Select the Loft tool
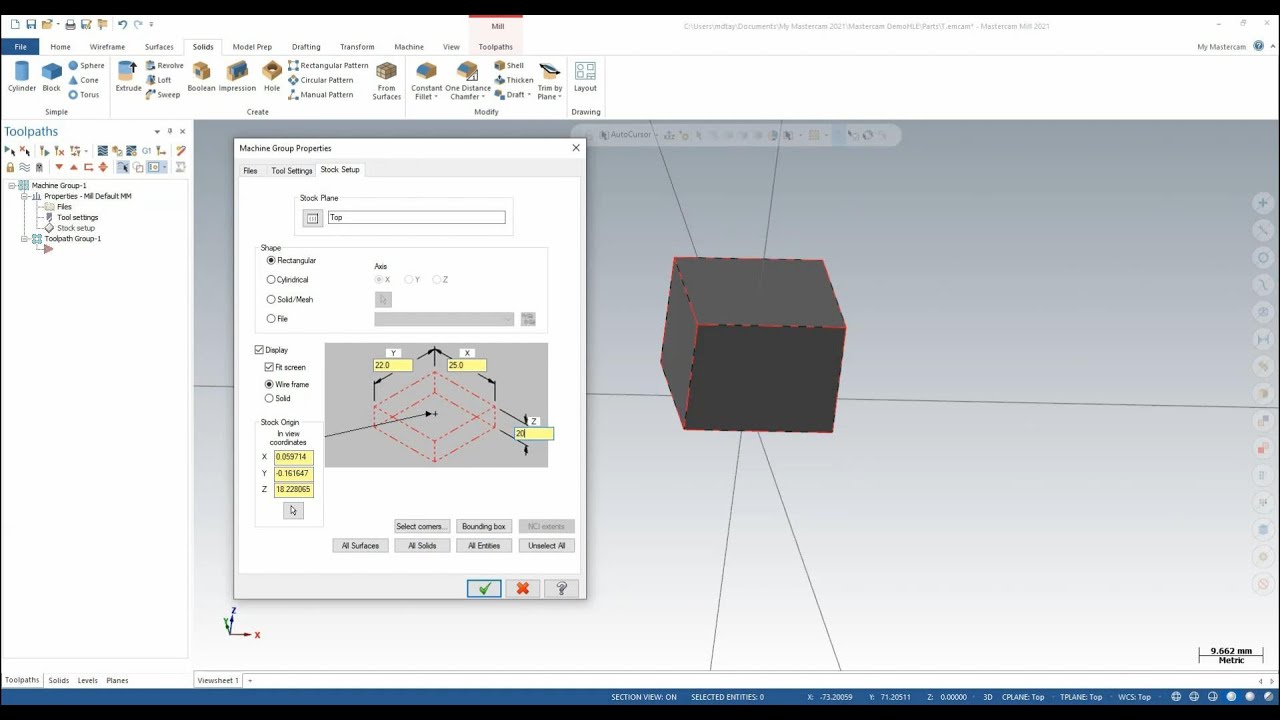The width and height of the screenshot is (1280, 720). tap(158, 80)
